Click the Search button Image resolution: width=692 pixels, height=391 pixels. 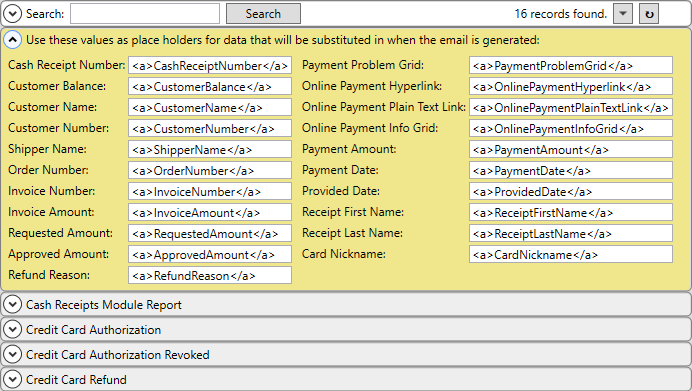pyautogui.click(x=263, y=14)
